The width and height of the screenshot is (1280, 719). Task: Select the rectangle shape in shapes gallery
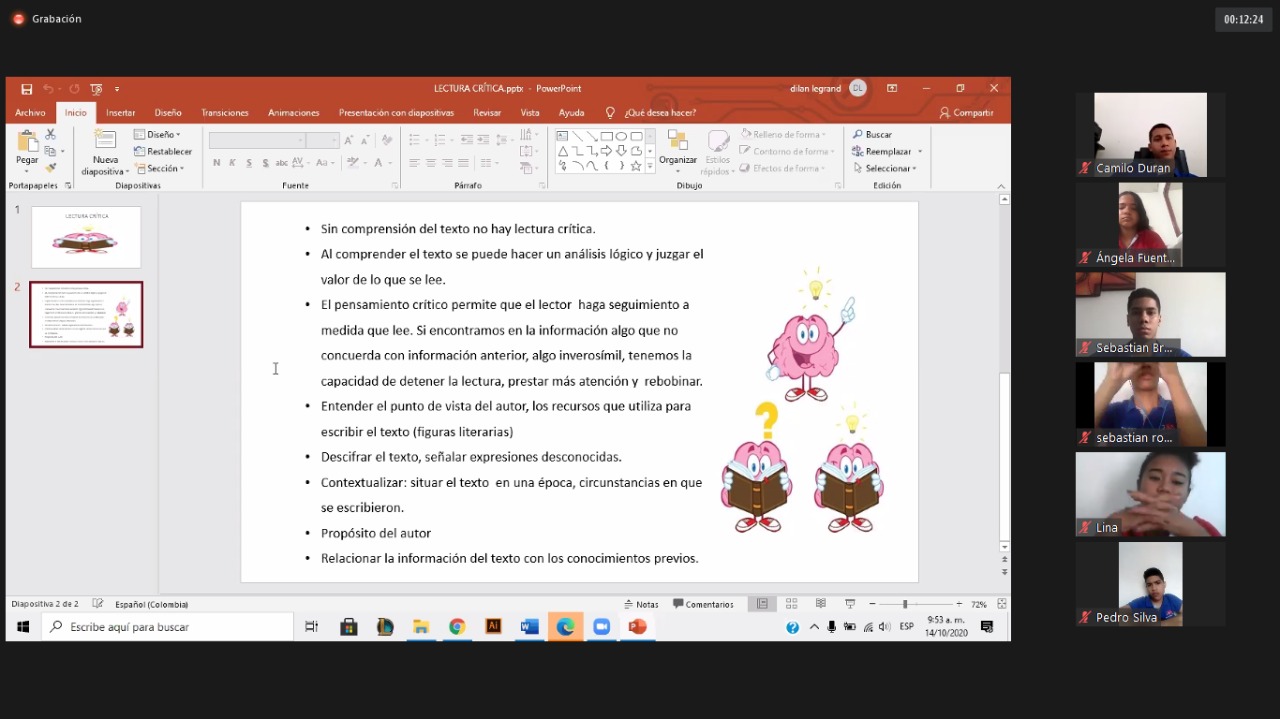[x=606, y=136]
